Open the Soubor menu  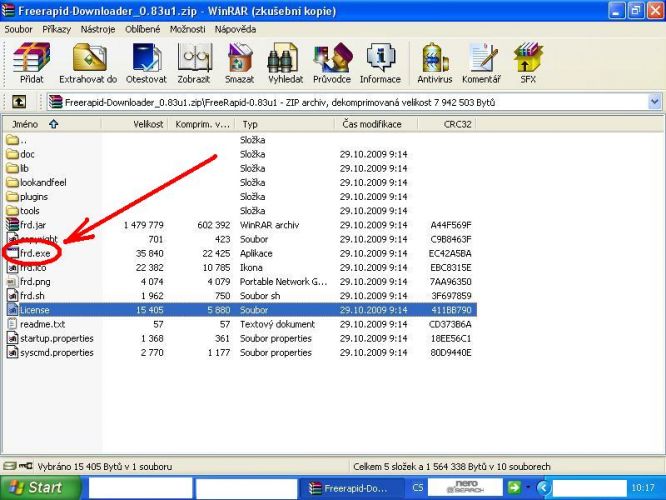click(18, 29)
